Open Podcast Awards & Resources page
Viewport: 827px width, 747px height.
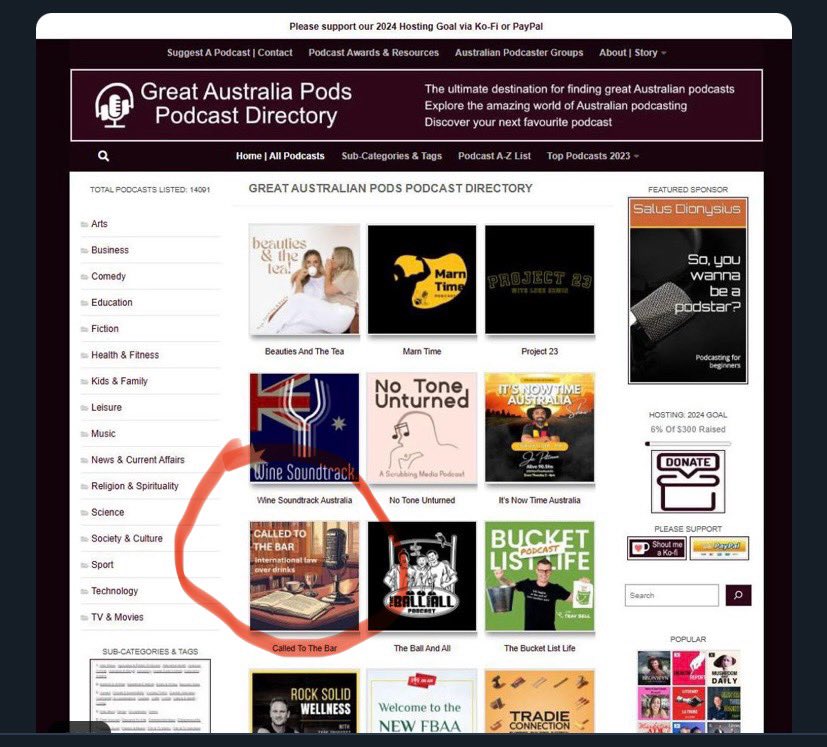point(373,53)
